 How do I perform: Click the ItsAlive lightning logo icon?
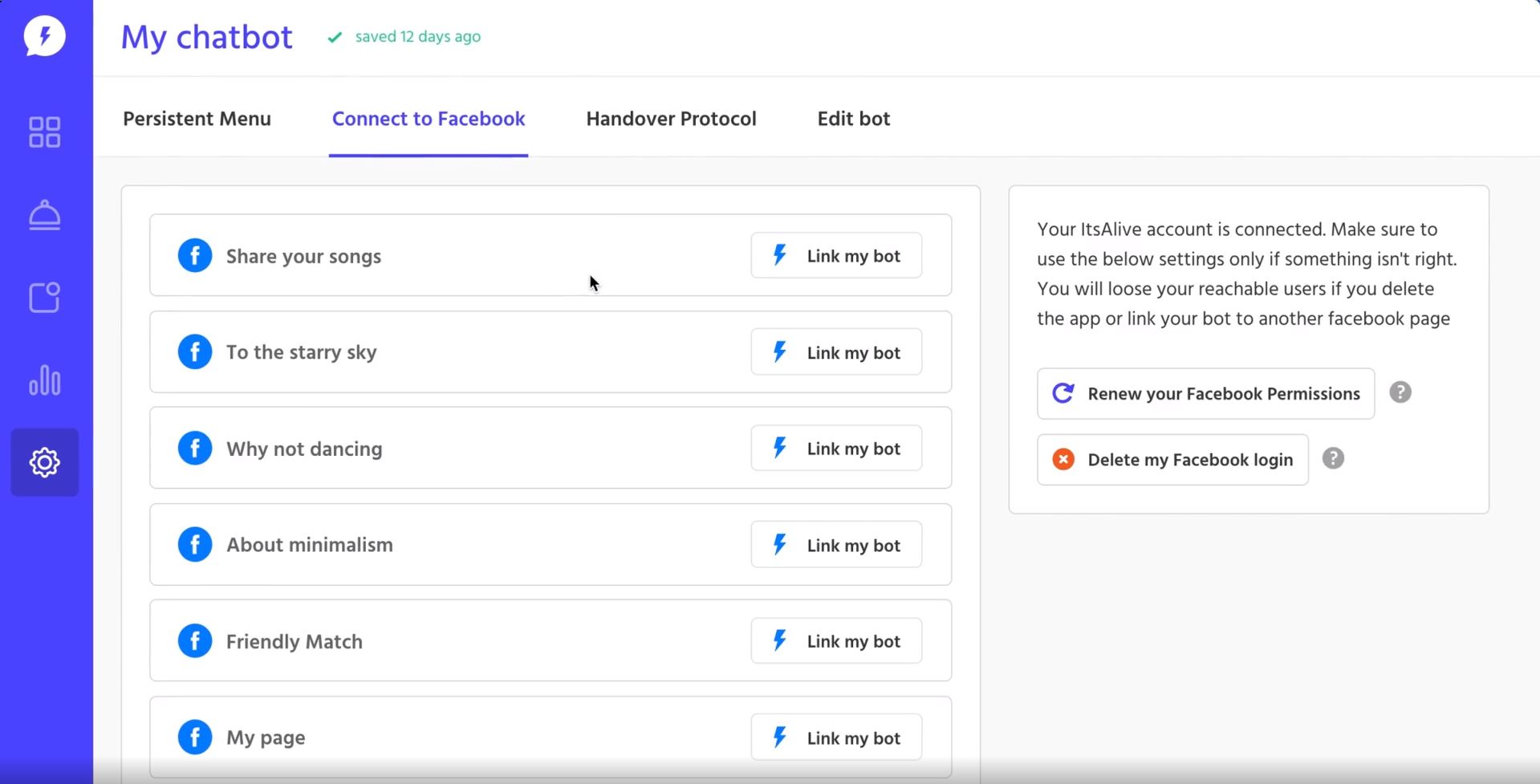click(44, 37)
